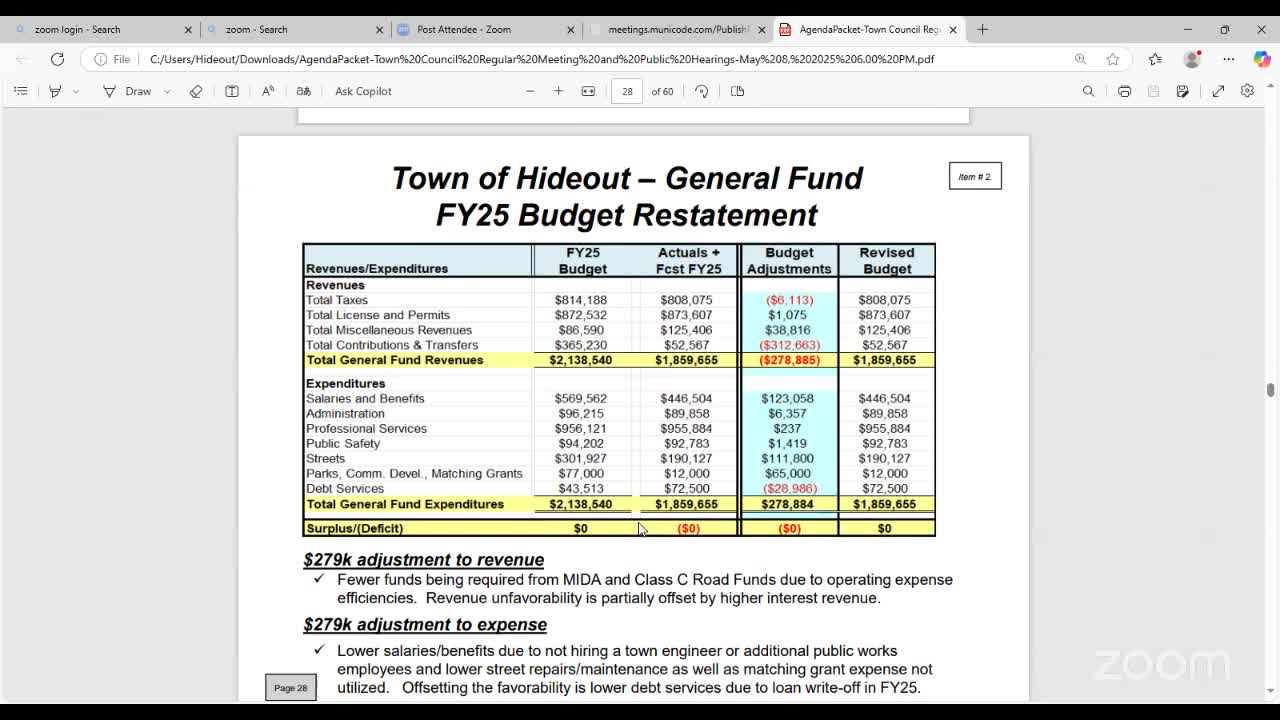Image resolution: width=1280 pixels, height=720 pixels.
Task: Click '$279k adjustment to revenue' heading
Action: [423, 560]
